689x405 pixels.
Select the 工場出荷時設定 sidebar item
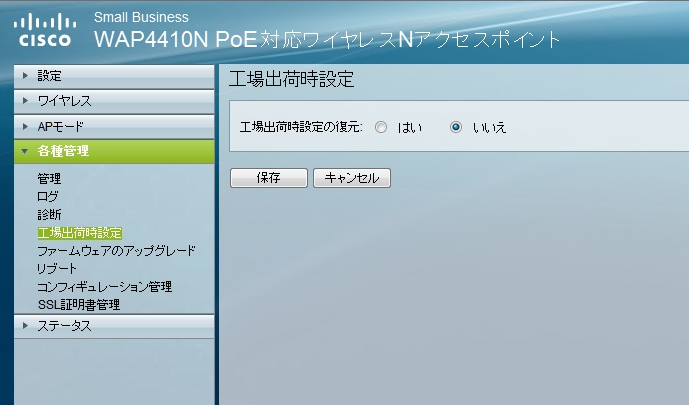click(x=80, y=233)
